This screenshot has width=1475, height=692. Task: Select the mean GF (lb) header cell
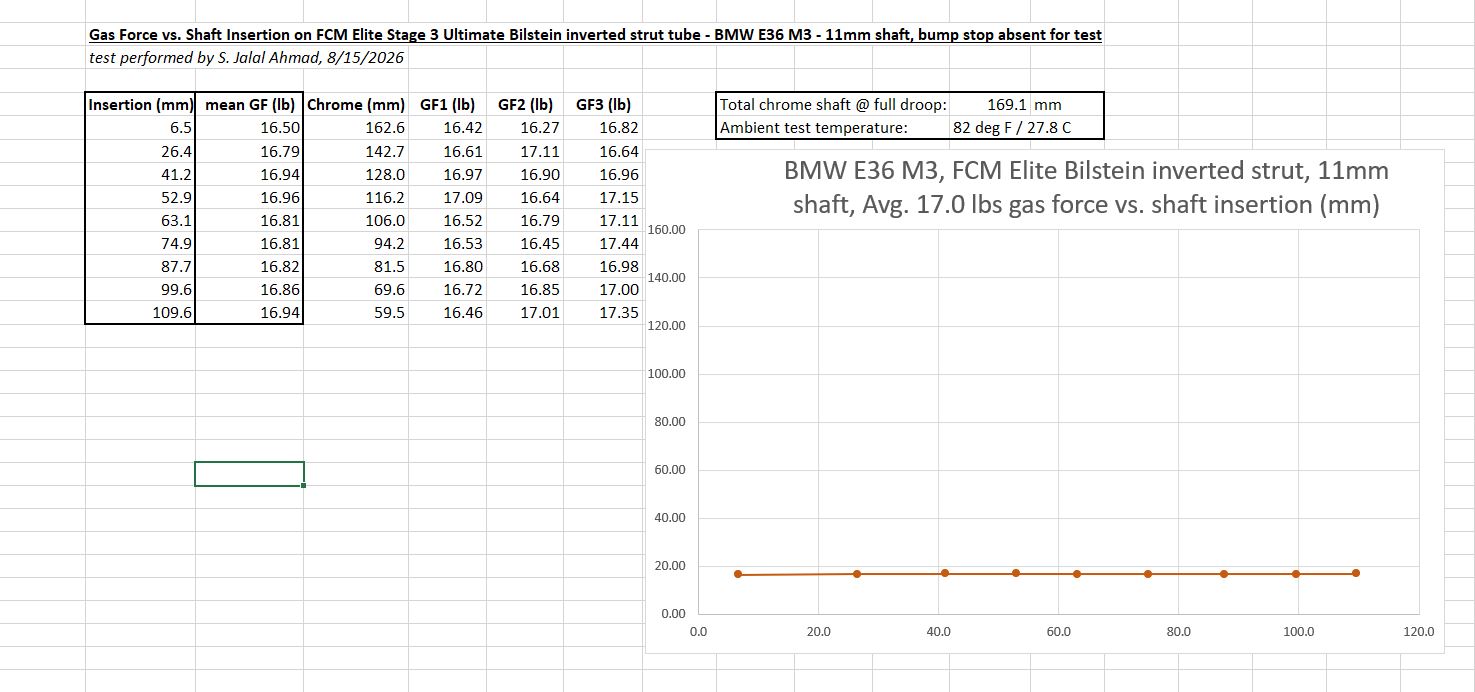pos(249,104)
